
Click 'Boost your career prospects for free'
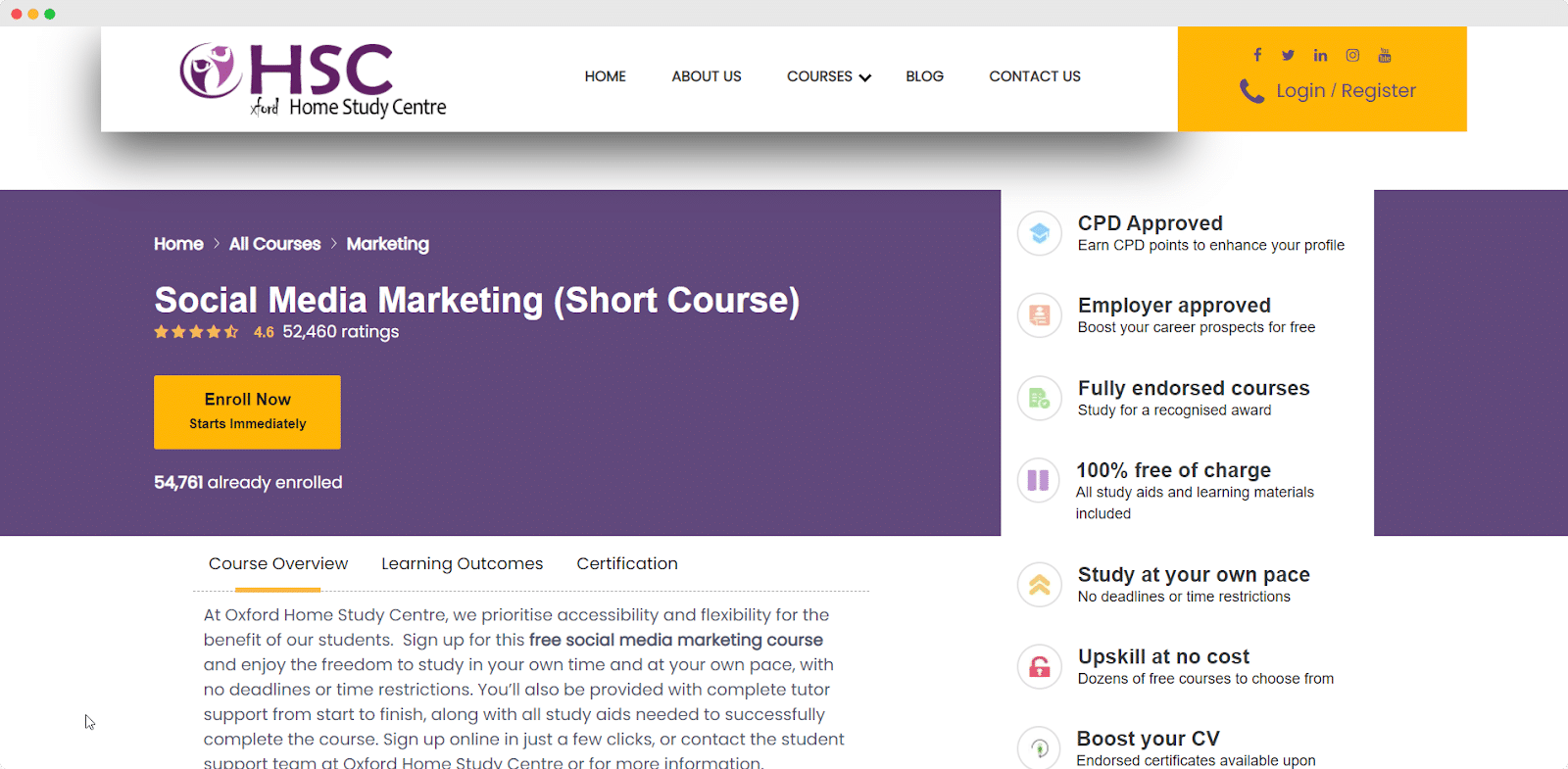(x=1197, y=328)
